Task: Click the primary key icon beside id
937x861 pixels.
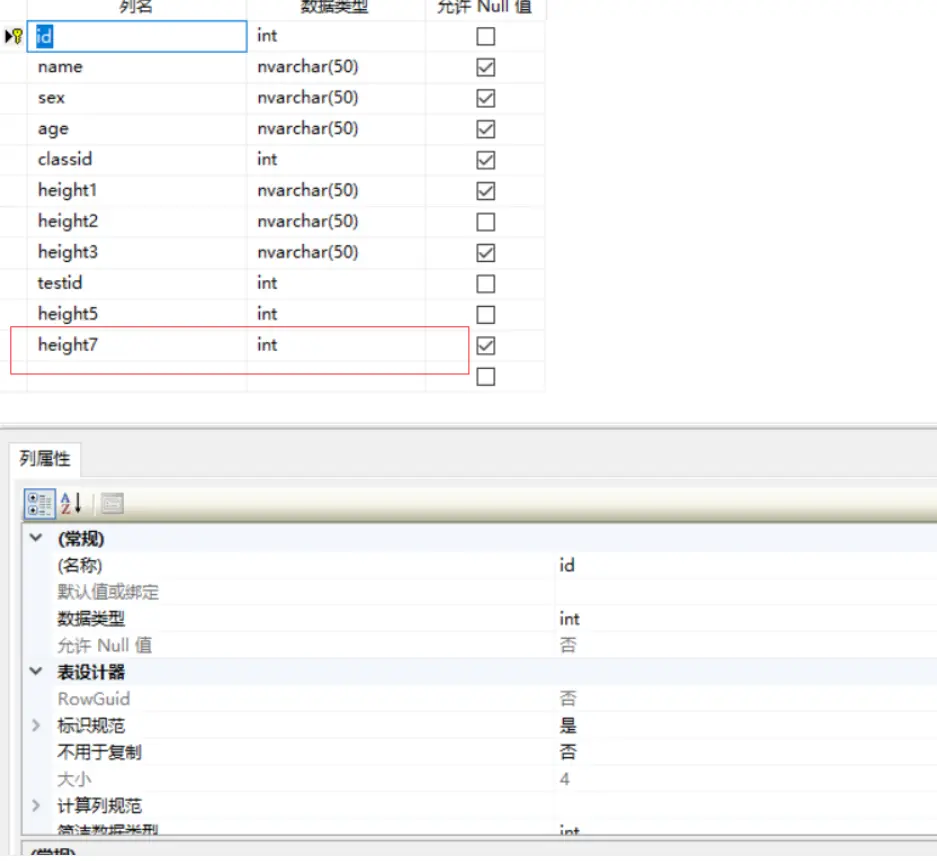Action: (17, 36)
